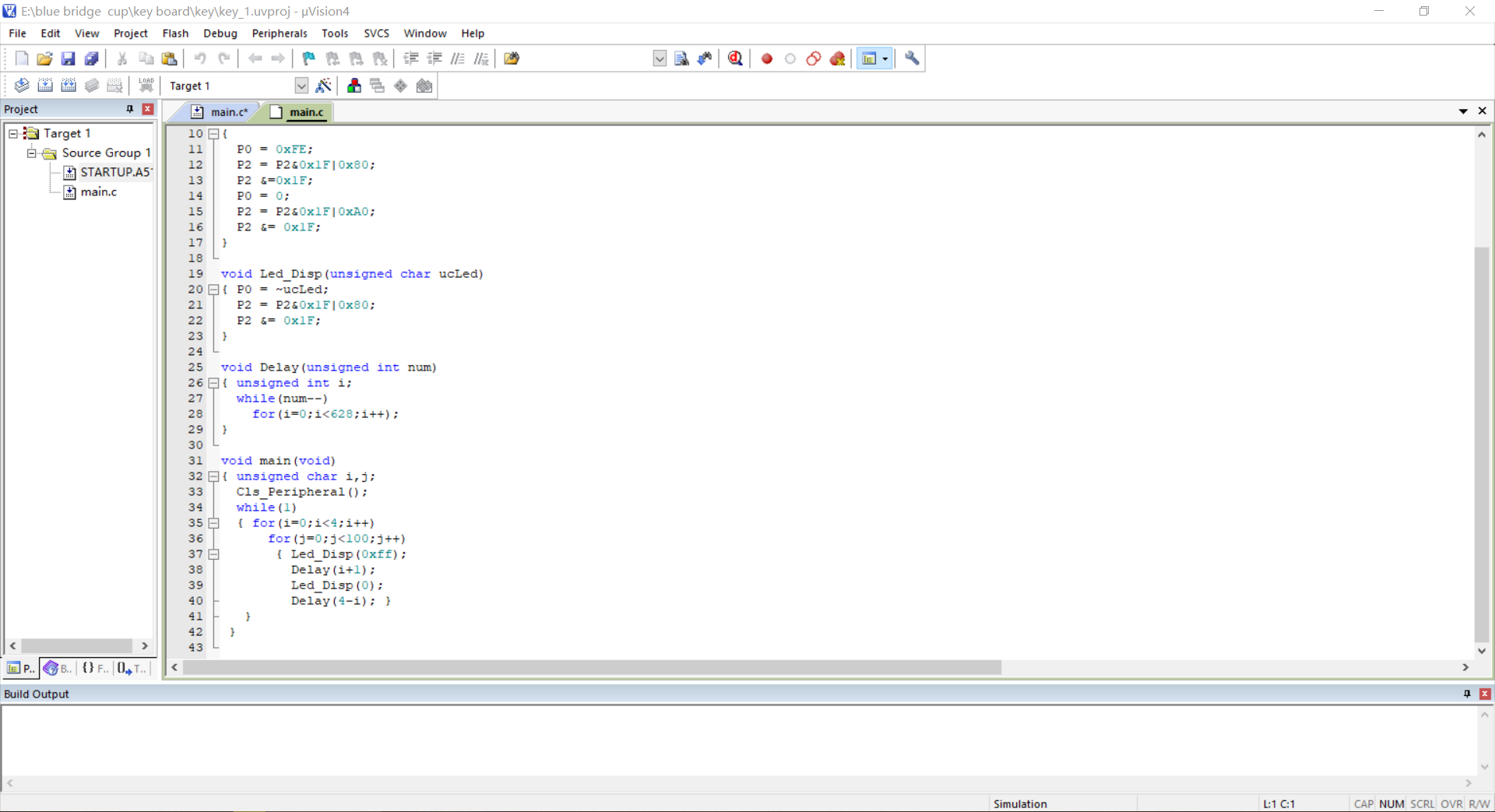1495x812 pixels.
Task: Pin the Build Output panel
Action: (x=1467, y=694)
